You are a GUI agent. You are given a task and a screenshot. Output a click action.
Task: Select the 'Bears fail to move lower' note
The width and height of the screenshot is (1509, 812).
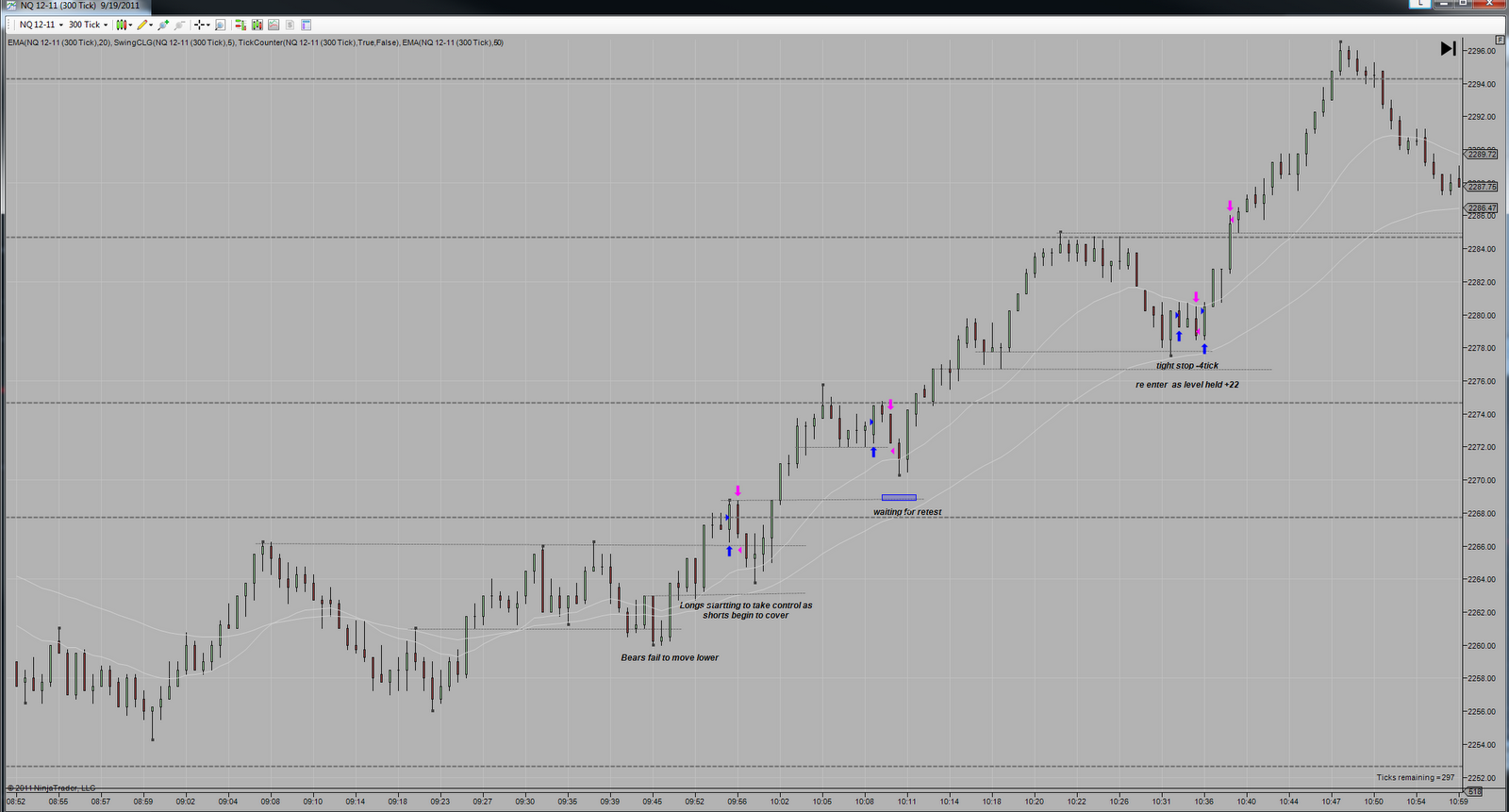670,657
